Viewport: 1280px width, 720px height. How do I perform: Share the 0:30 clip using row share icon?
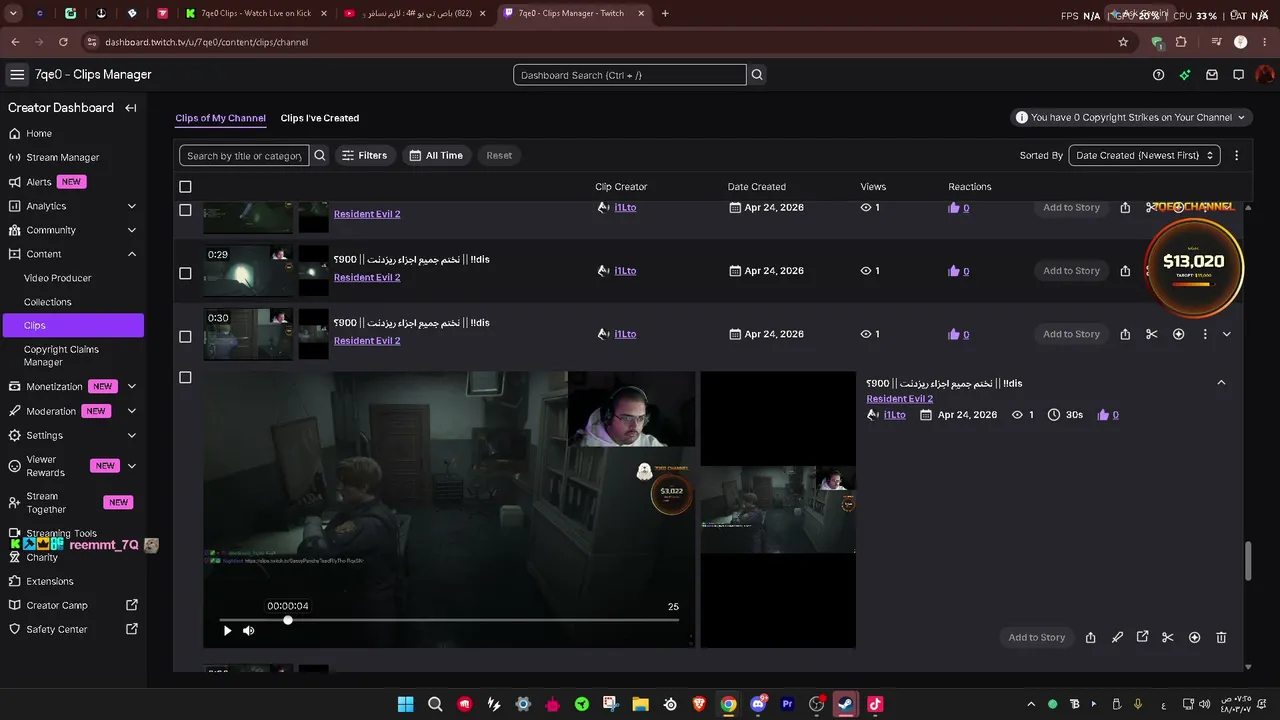tap(1125, 334)
